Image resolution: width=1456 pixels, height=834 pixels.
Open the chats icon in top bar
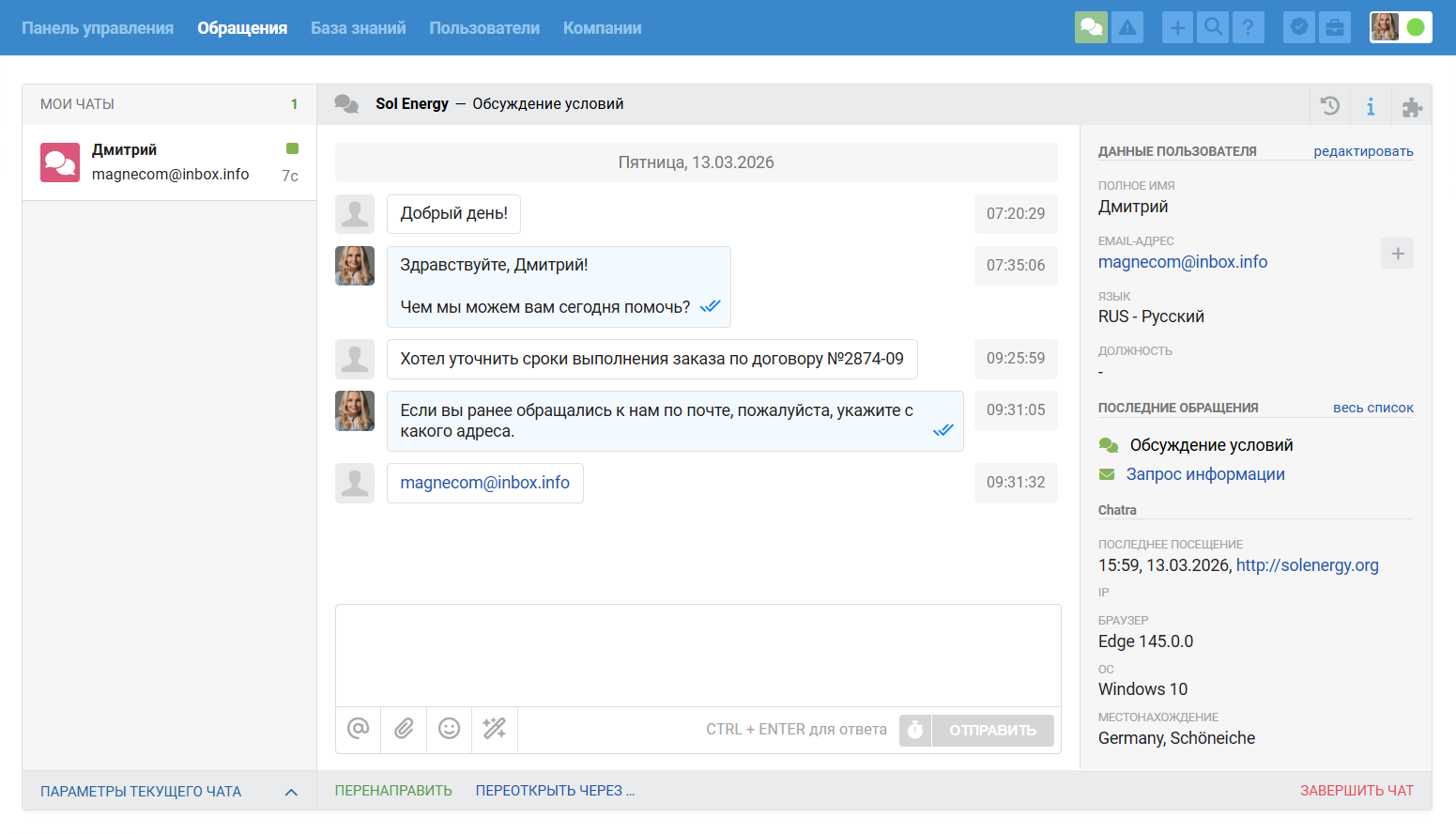[1091, 27]
